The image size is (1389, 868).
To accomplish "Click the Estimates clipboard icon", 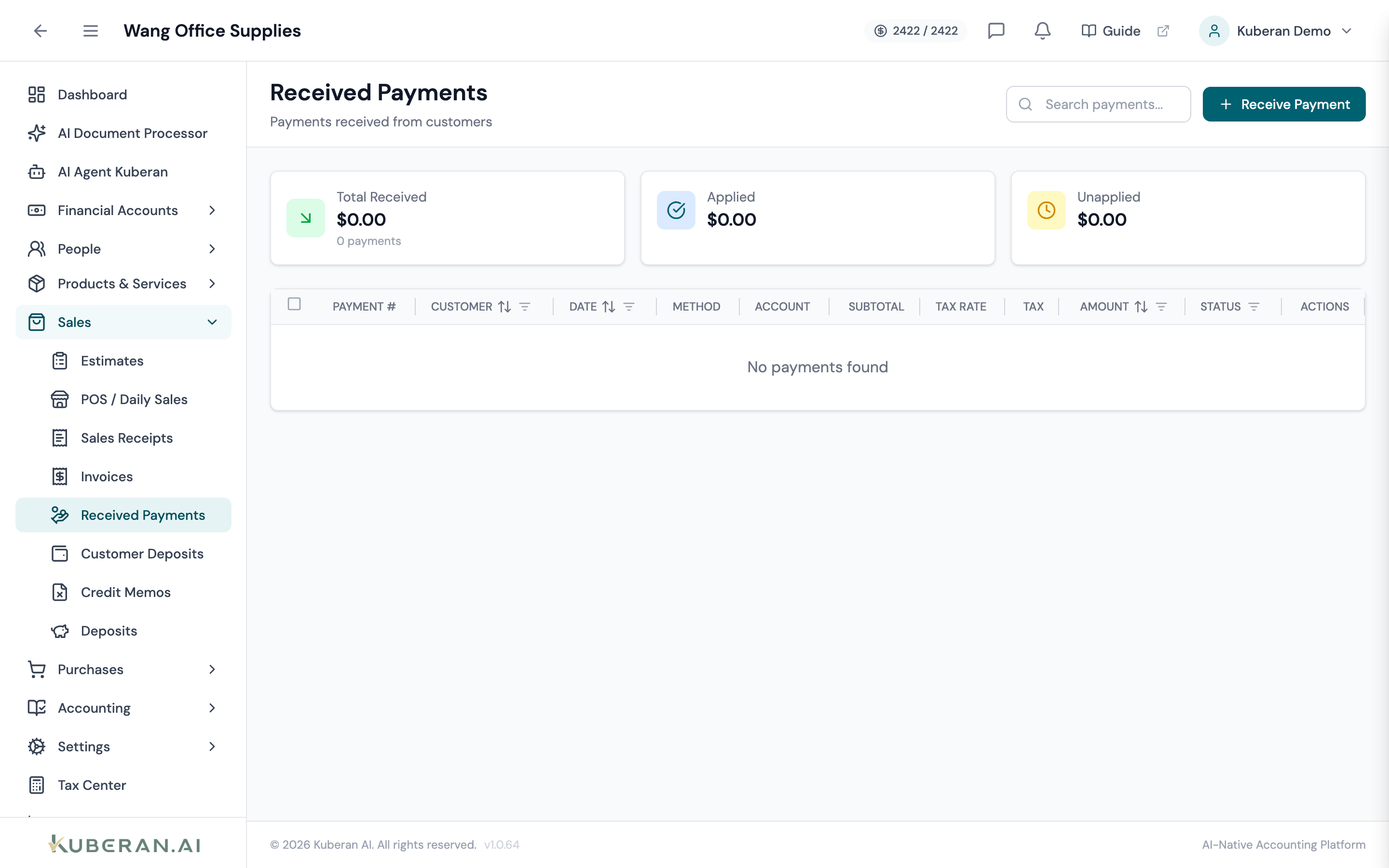I will (x=60, y=361).
